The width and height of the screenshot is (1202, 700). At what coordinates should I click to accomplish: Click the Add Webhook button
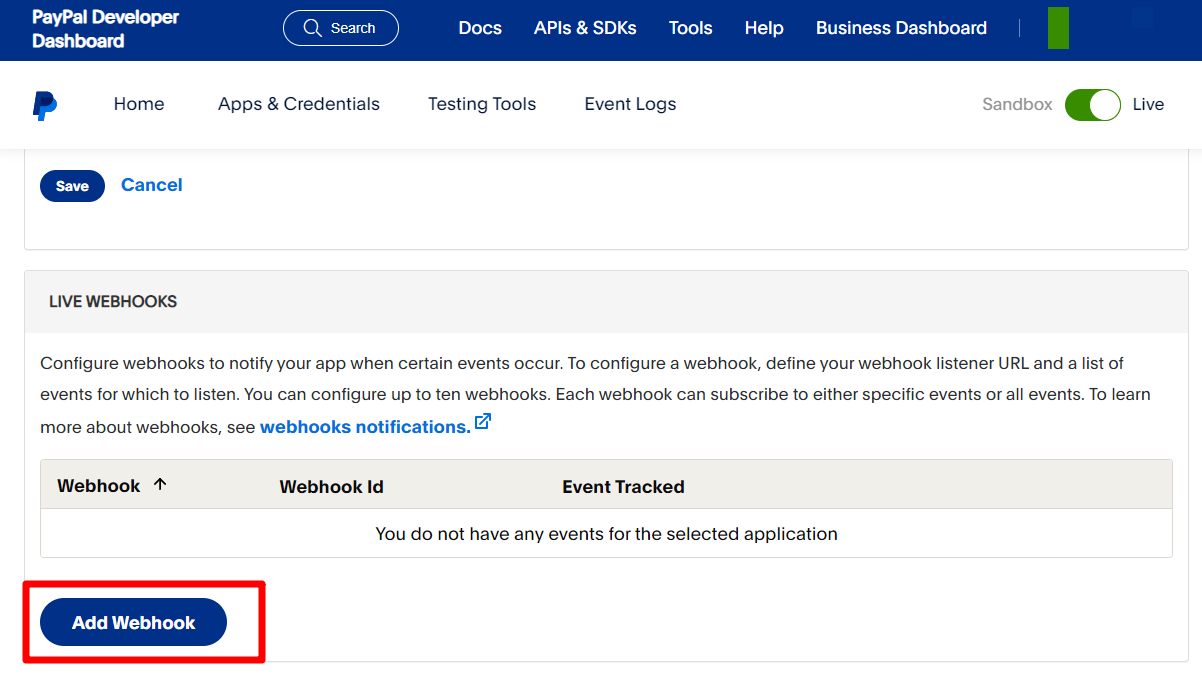coord(133,622)
